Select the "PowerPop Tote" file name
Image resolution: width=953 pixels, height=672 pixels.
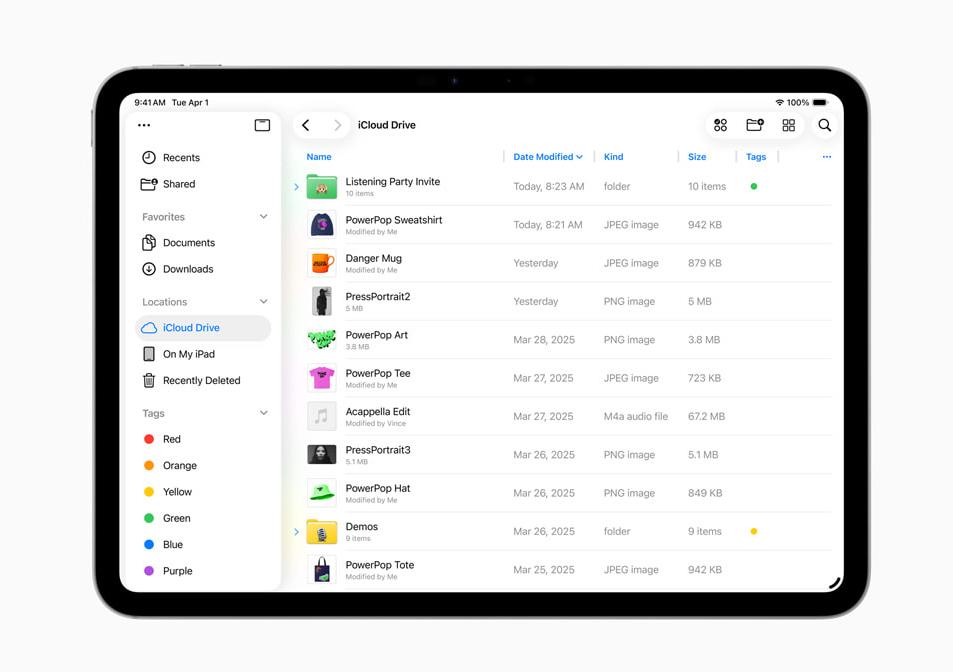(x=380, y=565)
